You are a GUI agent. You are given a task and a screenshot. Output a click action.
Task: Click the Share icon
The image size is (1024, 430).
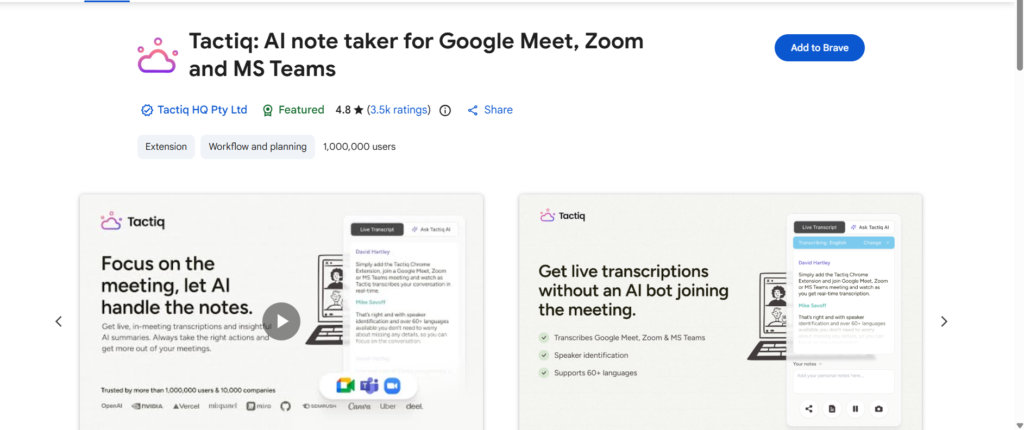473,110
